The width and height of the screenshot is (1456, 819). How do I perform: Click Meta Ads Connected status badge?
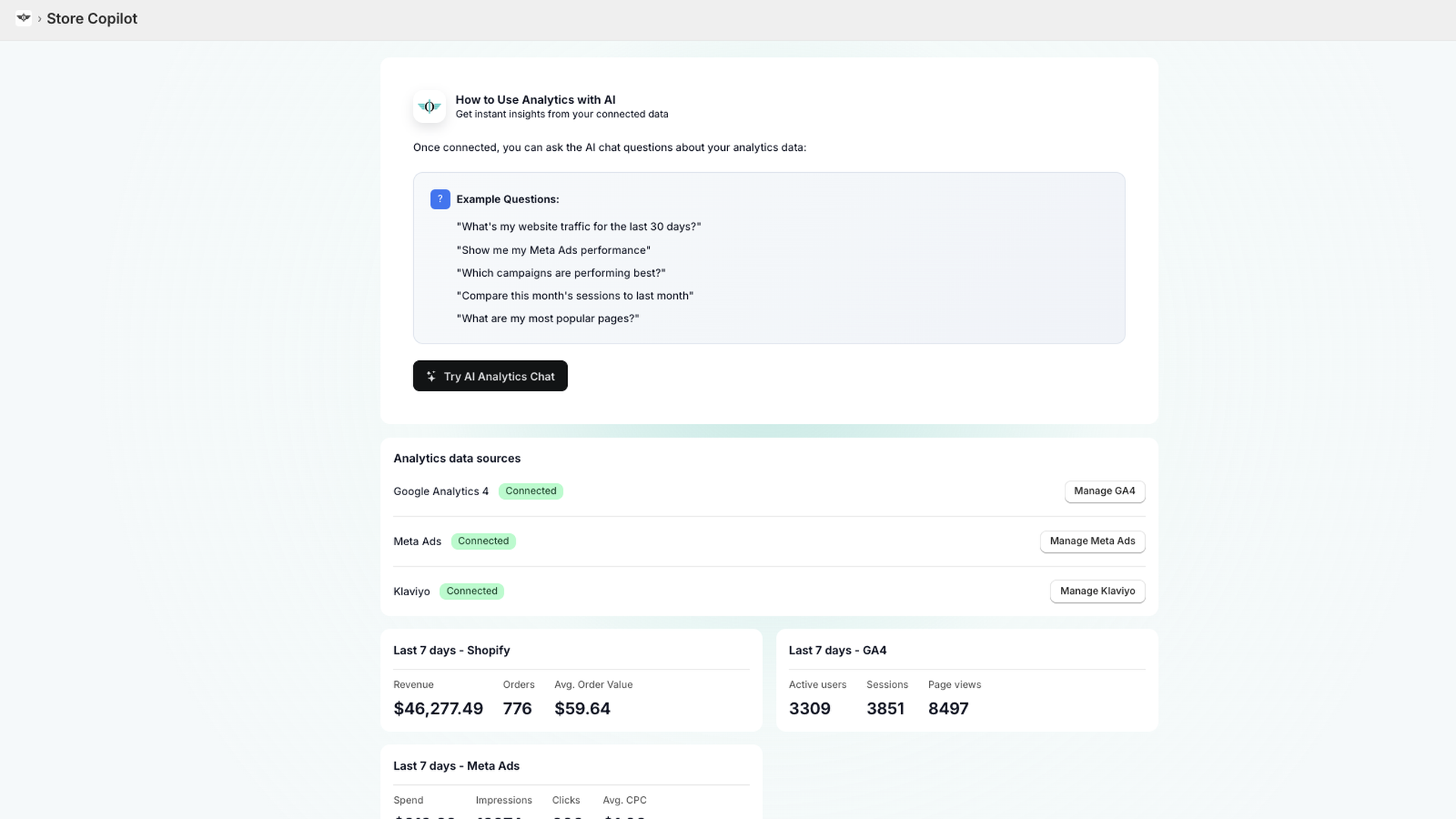tap(483, 541)
